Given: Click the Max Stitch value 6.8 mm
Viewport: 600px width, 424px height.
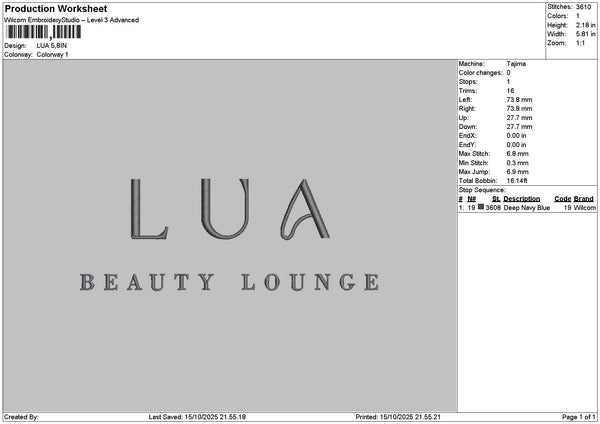Looking at the screenshot, I should point(517,153).
